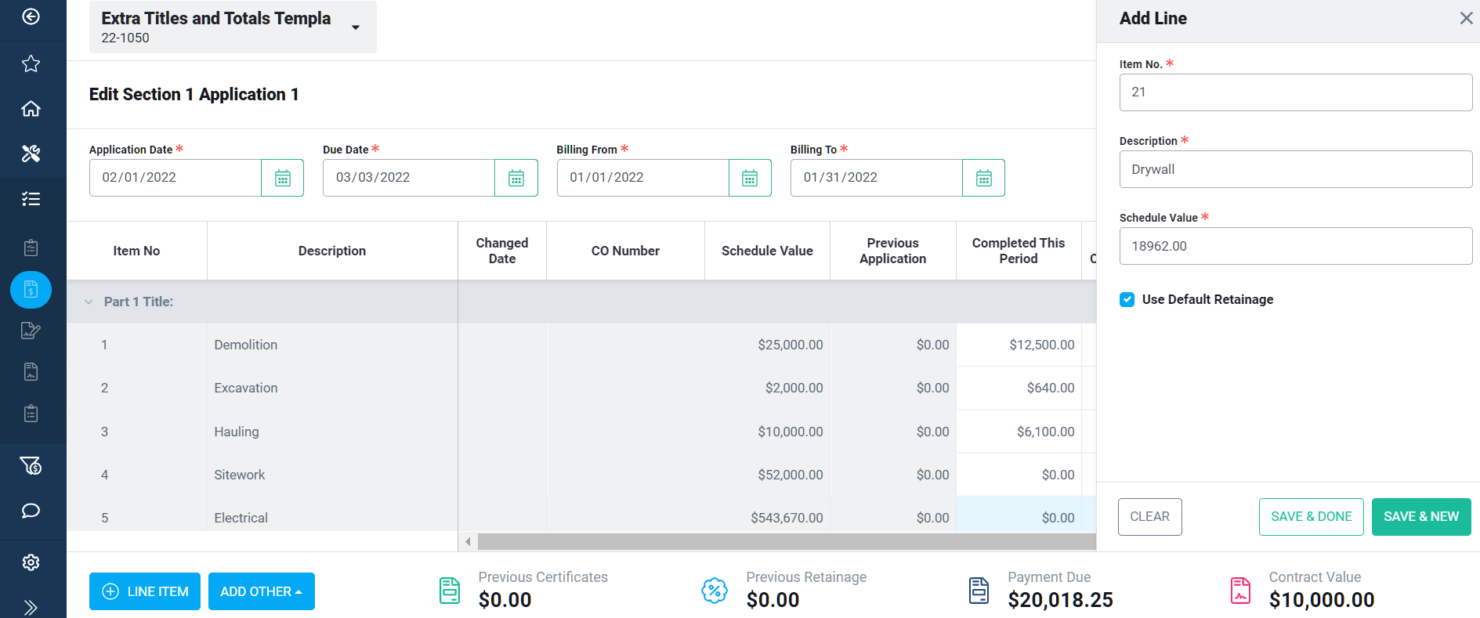
Task: Click the billing funnel dollar icon in sidebar
Action: tap(30, 465)
